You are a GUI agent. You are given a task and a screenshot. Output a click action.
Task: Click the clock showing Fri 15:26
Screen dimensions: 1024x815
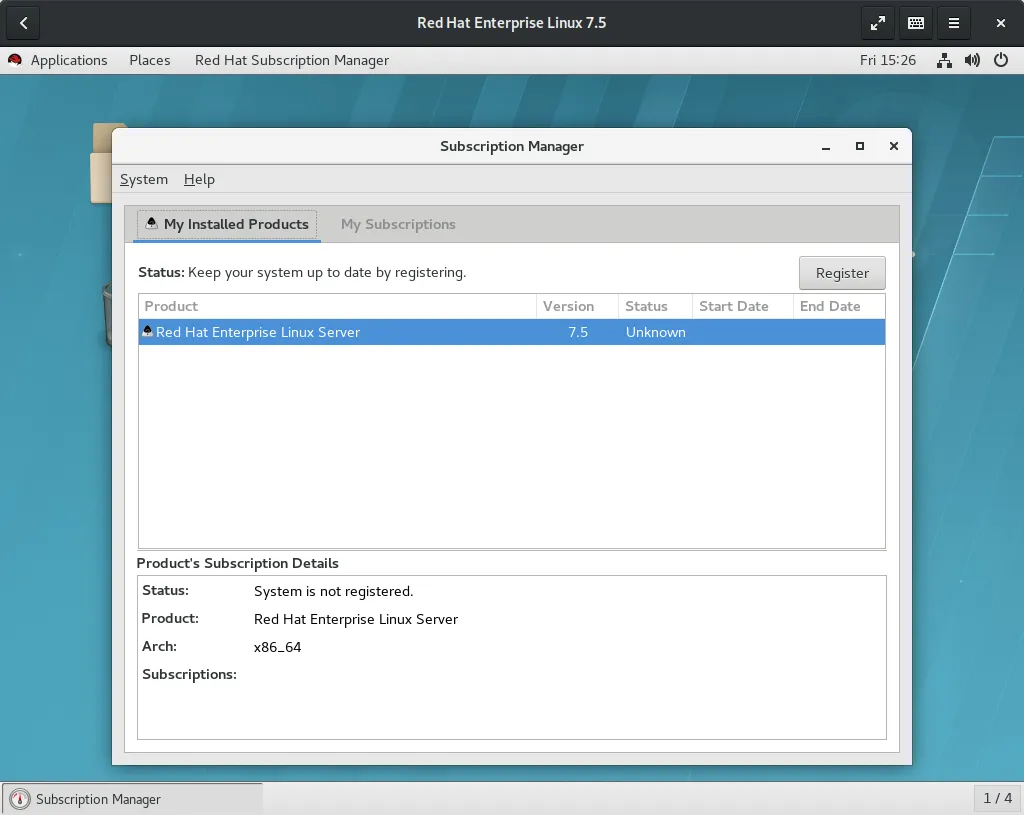point(888,60)
